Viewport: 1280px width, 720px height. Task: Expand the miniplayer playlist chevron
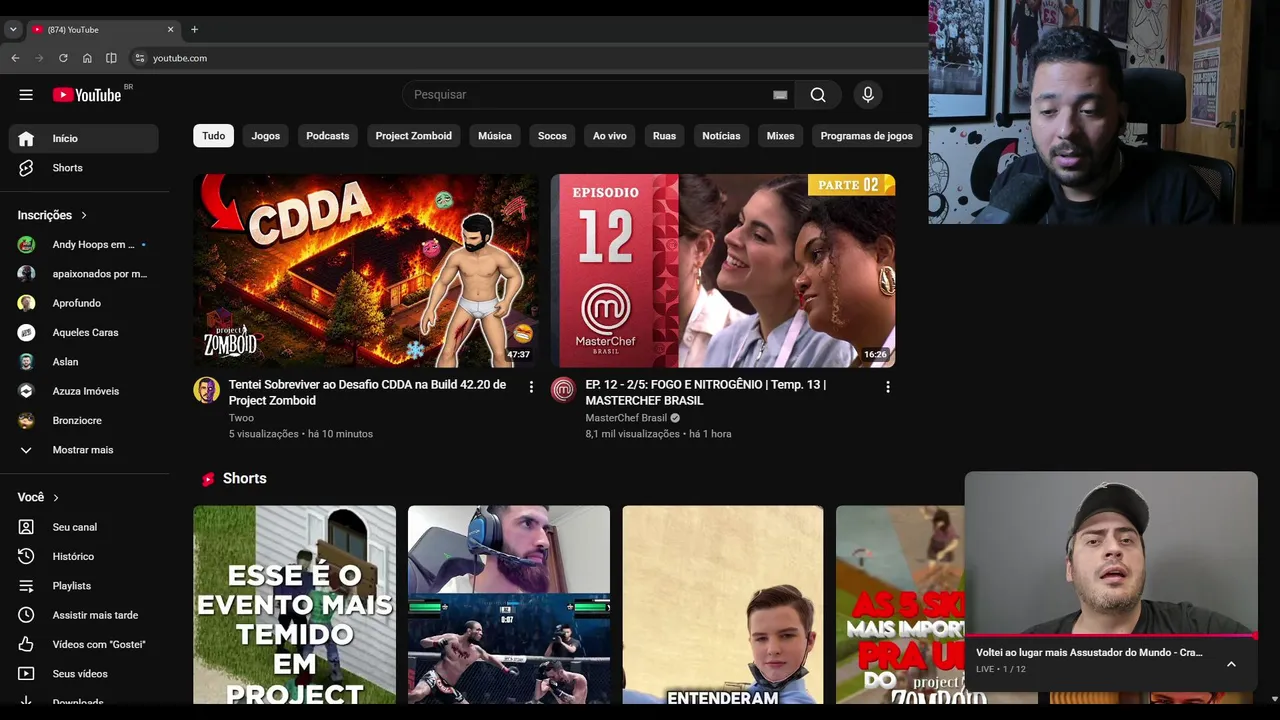point(1231,664)
